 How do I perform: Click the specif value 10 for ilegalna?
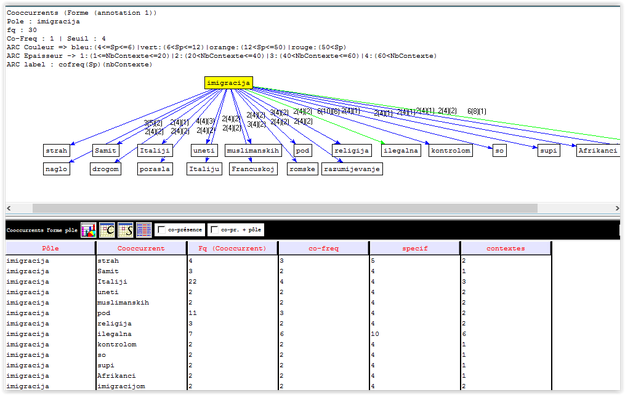tap(415, 334)
